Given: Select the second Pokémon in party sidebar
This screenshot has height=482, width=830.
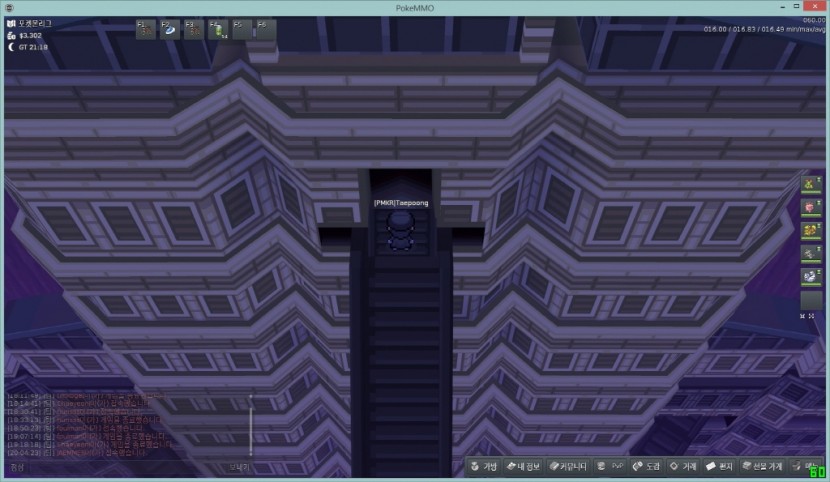Looking at the screenshot, I should pyautogui.click(x=811, y=208).
